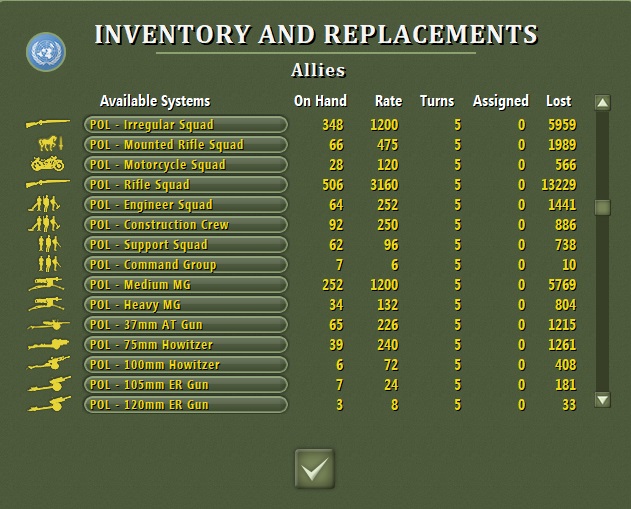Click Lost value 5959 for Irregular Squad
631x509 pixels.
tap(562, 125)
